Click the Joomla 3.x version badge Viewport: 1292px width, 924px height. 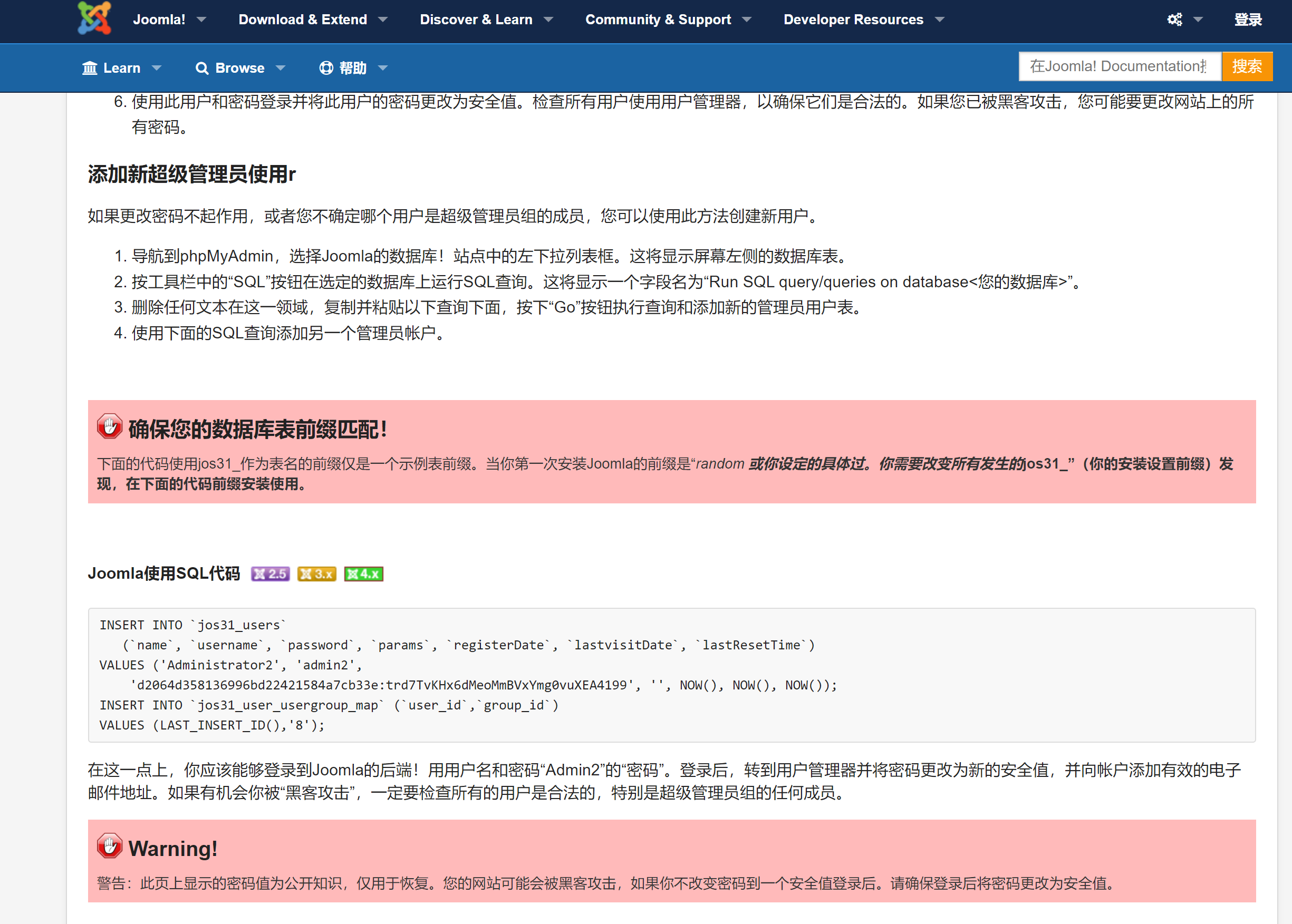pos(317,573)
